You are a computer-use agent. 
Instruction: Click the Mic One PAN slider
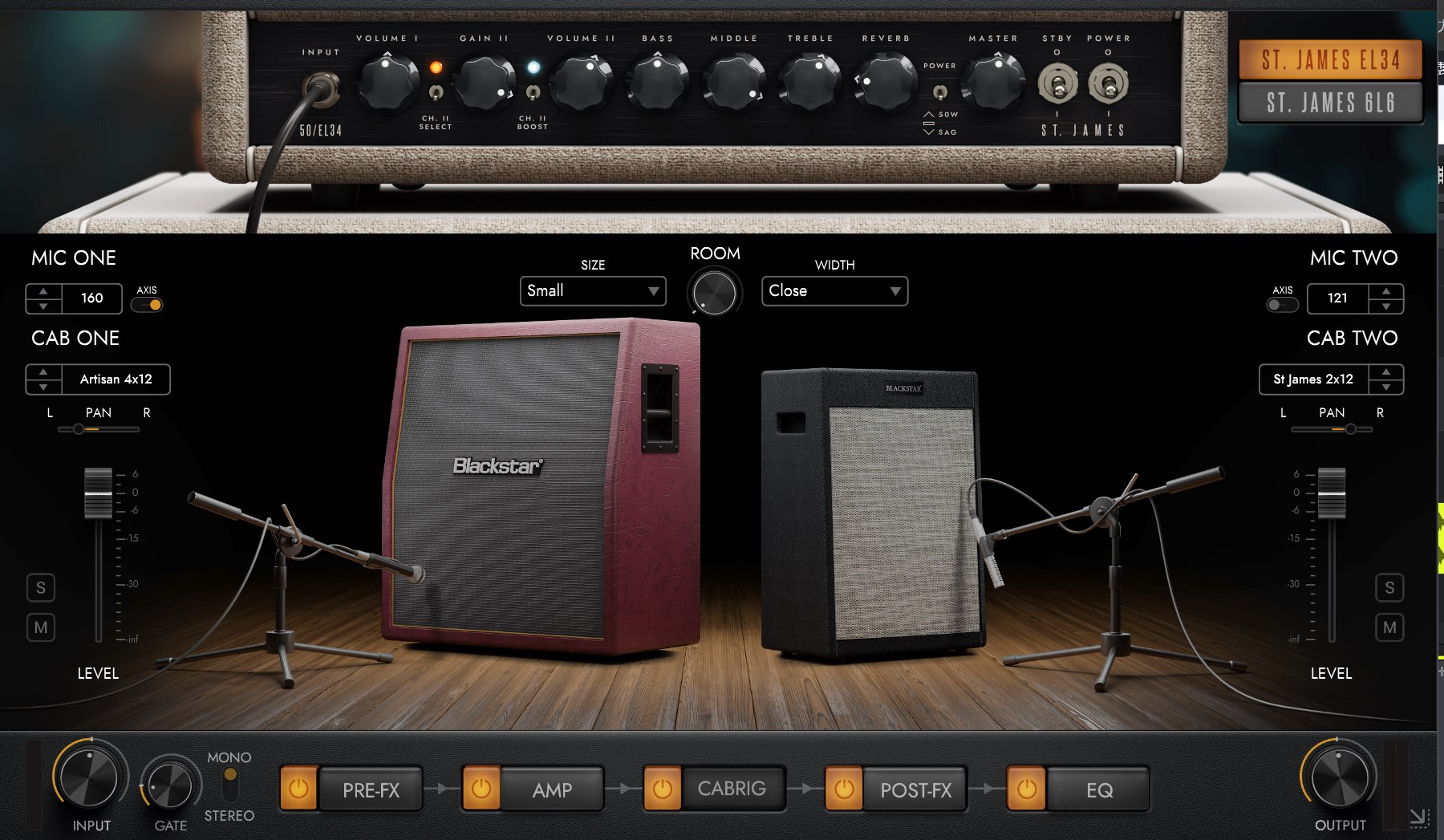tap(98, 429)
